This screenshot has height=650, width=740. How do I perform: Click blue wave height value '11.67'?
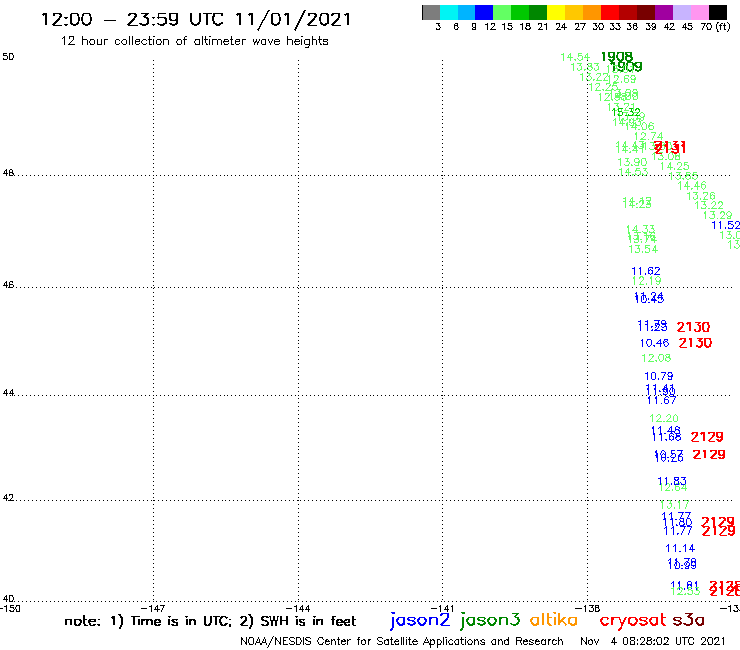pos(661,400)
